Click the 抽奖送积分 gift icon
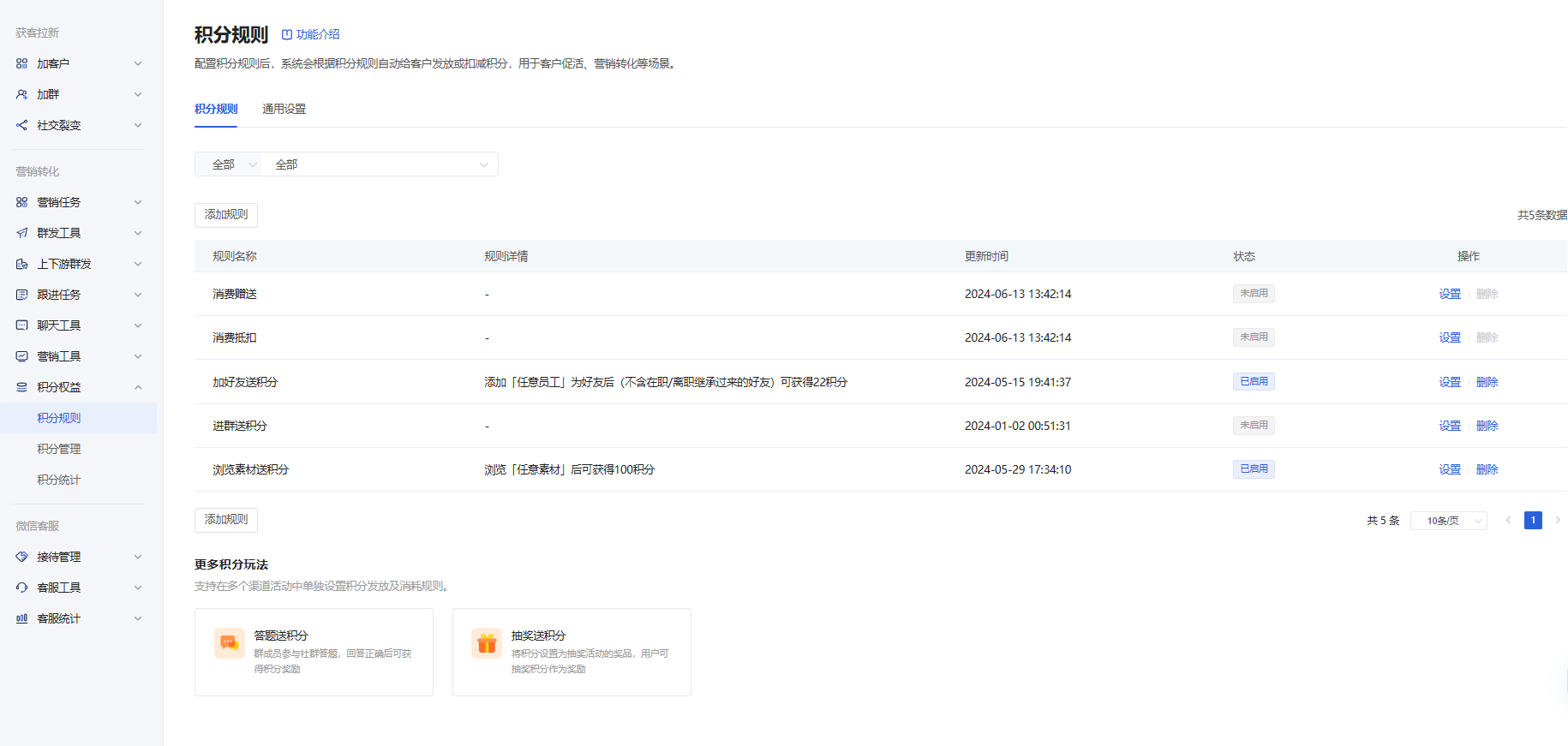This screenshot has height=746, width=1568. 487,643
